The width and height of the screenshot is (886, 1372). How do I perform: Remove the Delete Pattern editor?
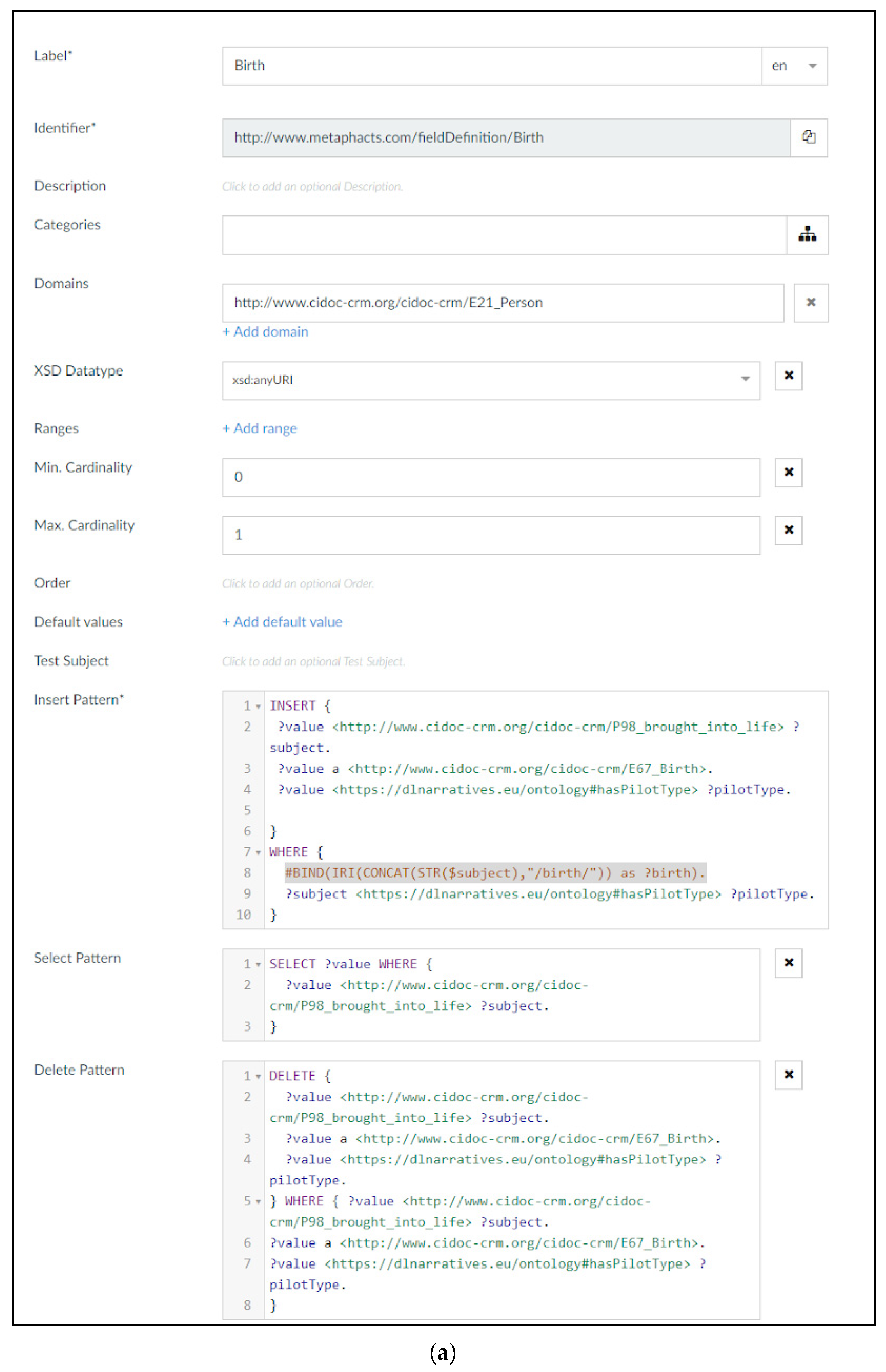point(788,1074)
